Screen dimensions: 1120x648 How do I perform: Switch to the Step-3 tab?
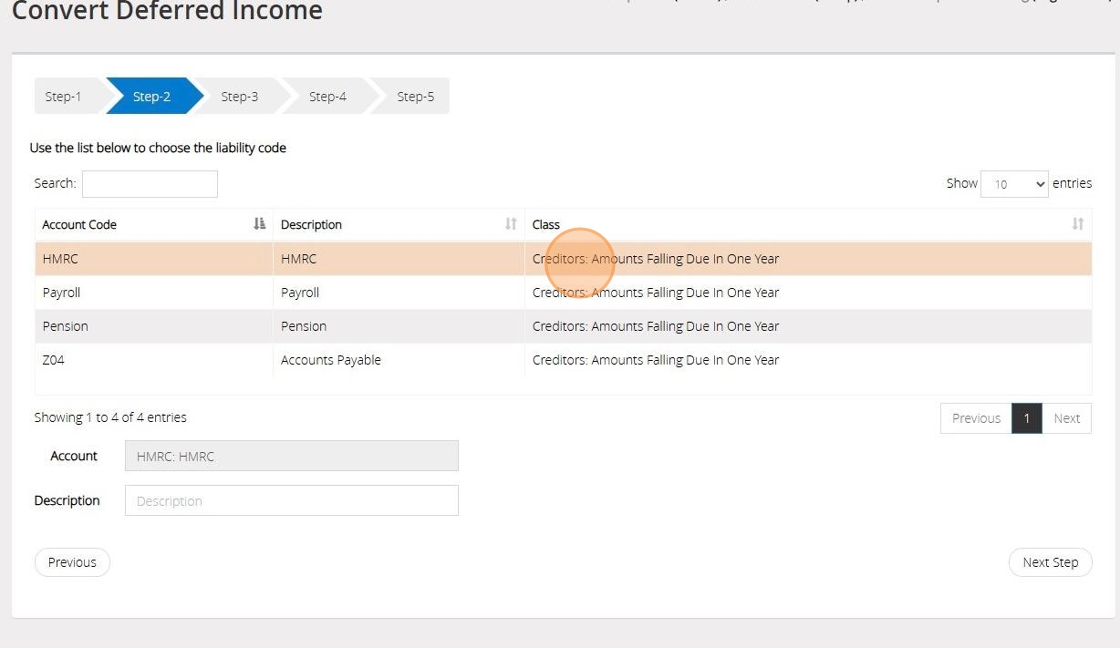coord(239,96)
